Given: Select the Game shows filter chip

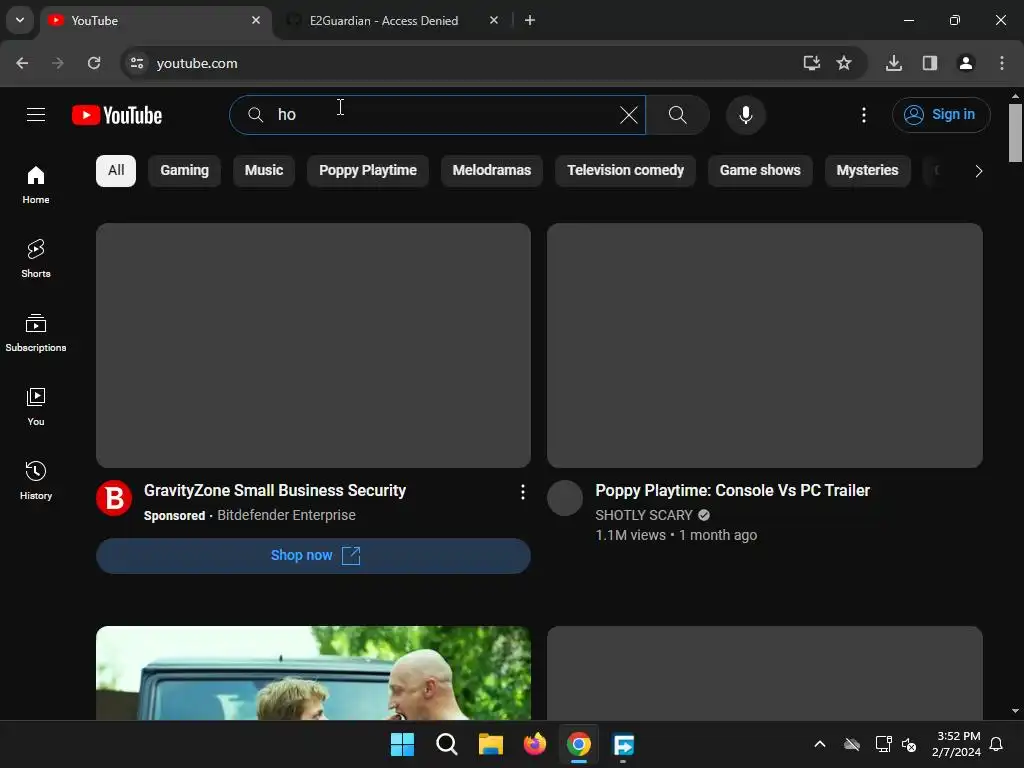Looking at the screenshot, I should click(x=760, y=170).
